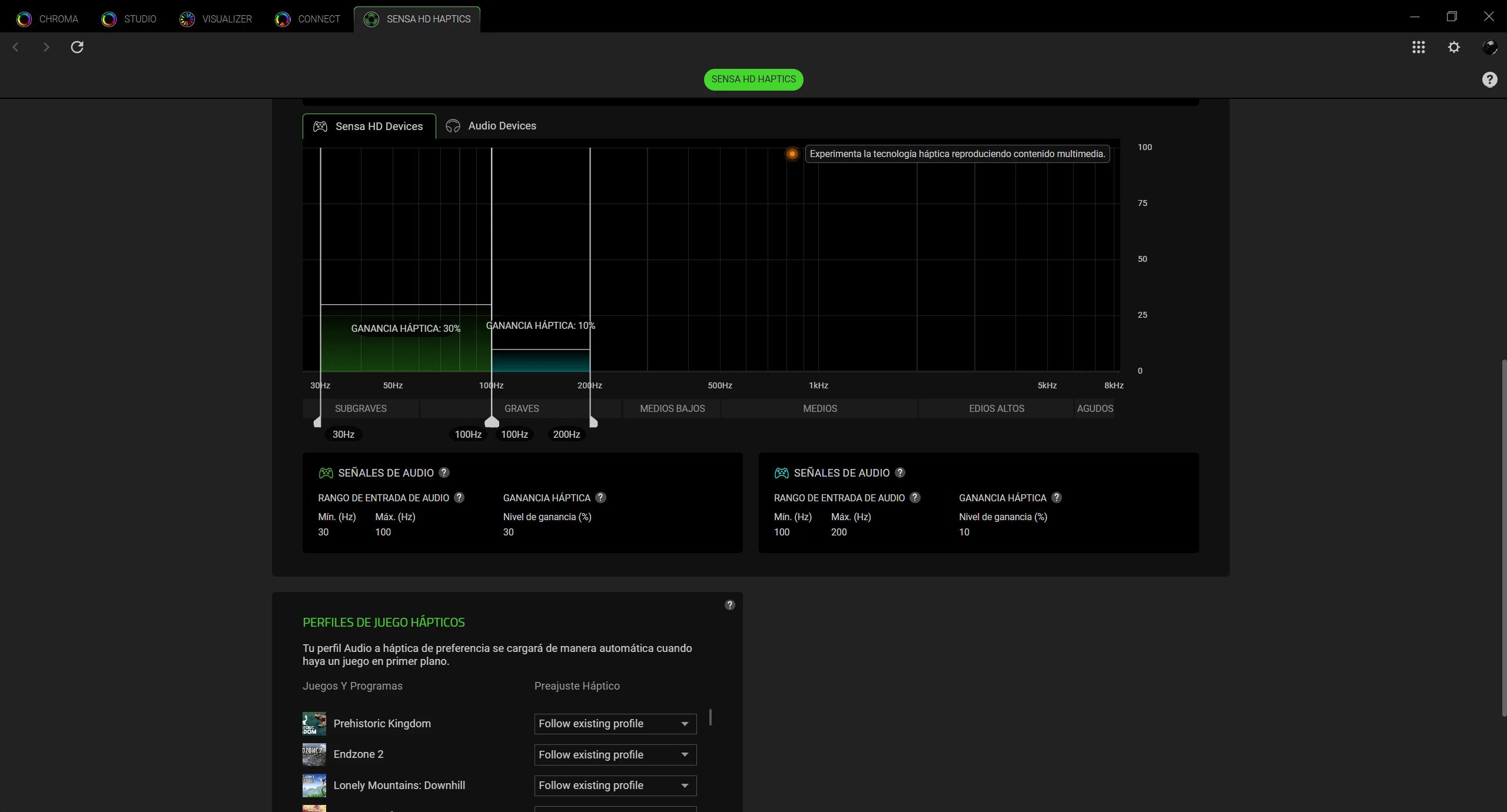The height and width of the screenshot is (812, 1507).
Task: Open help for left GANANCIA HÁPTICA
Action: tap(600, 498)
